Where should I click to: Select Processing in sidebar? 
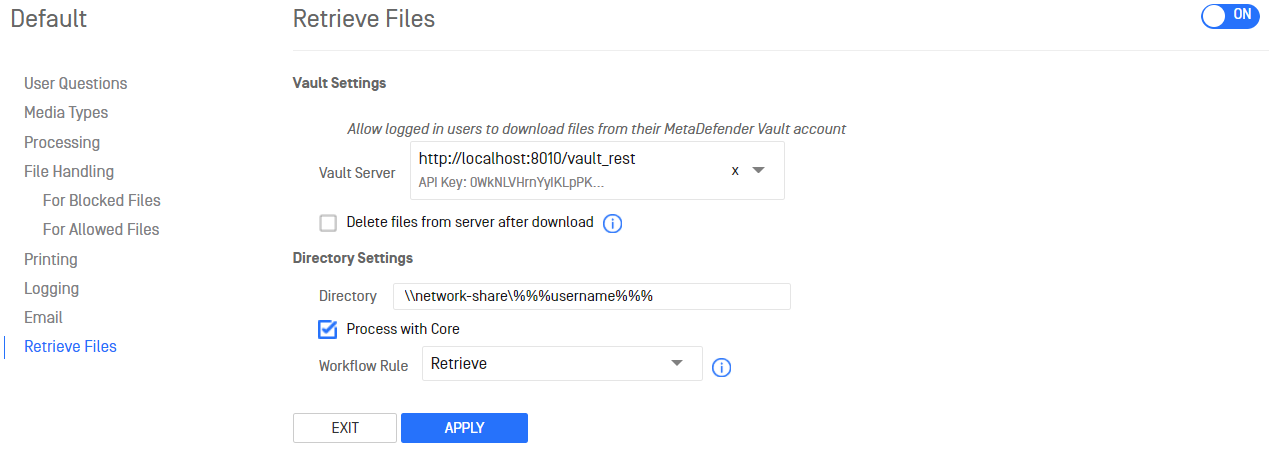point(62,142)
